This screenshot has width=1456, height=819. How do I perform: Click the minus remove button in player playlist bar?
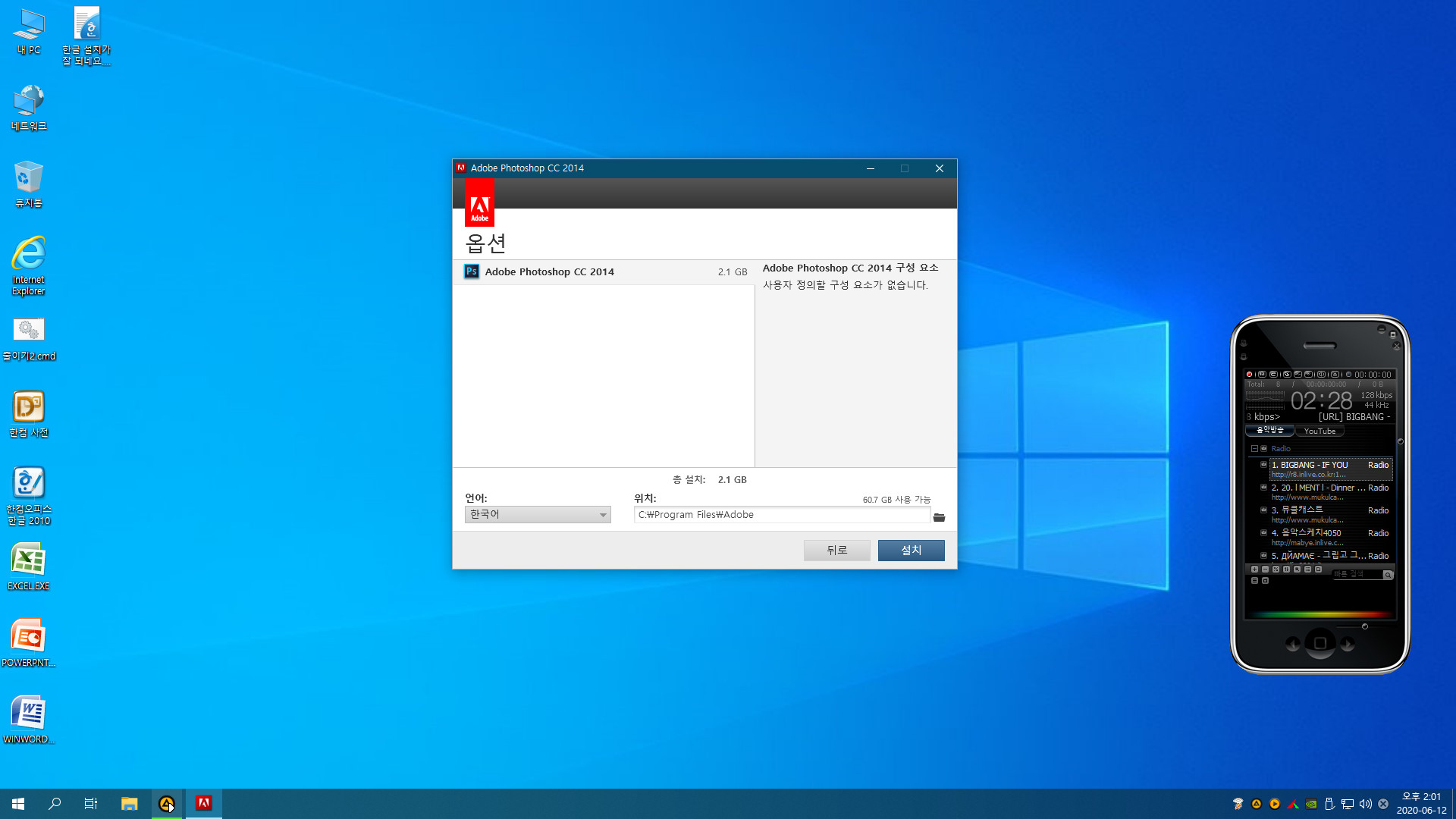click(1265, 570)
